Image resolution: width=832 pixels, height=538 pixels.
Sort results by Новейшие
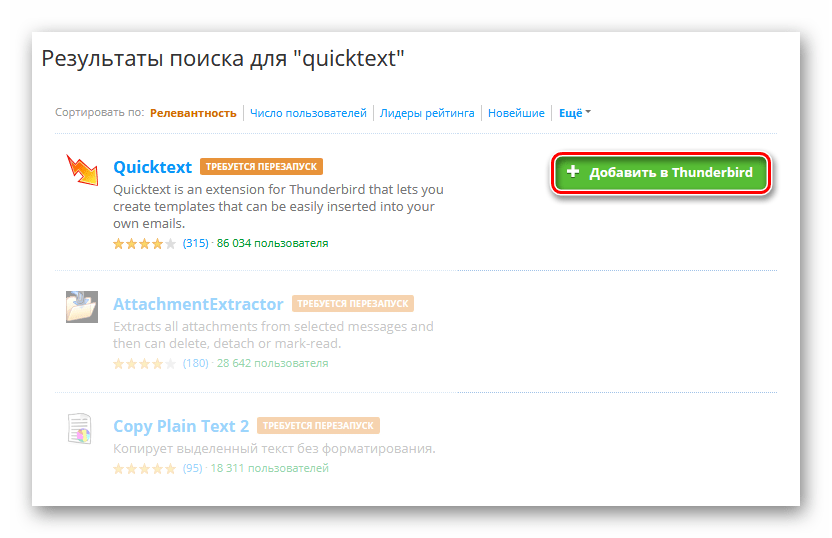516,113
